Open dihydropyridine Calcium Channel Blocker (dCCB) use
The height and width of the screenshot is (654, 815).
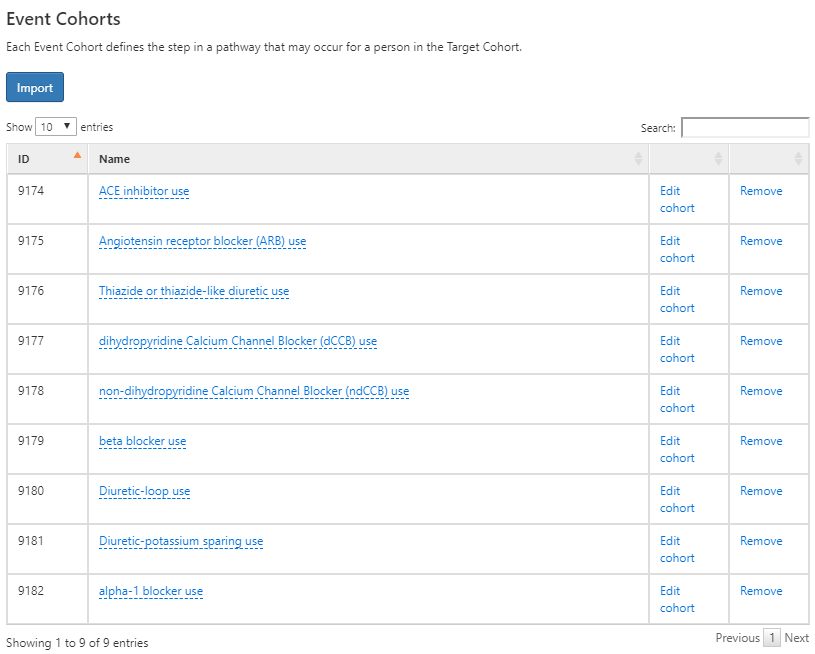pos(238,341)
